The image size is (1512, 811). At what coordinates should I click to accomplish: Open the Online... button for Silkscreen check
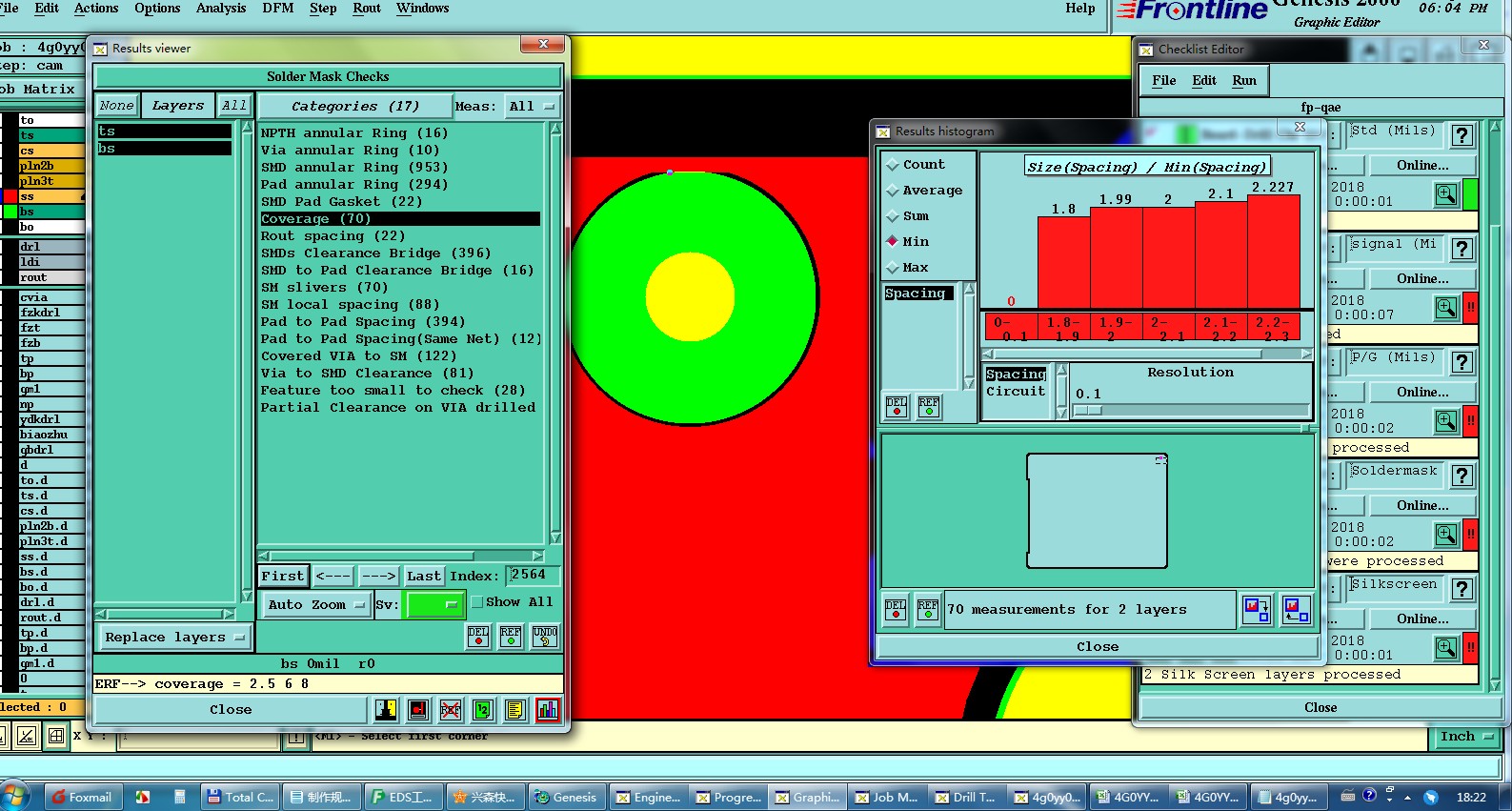(x=1422, y=619)
